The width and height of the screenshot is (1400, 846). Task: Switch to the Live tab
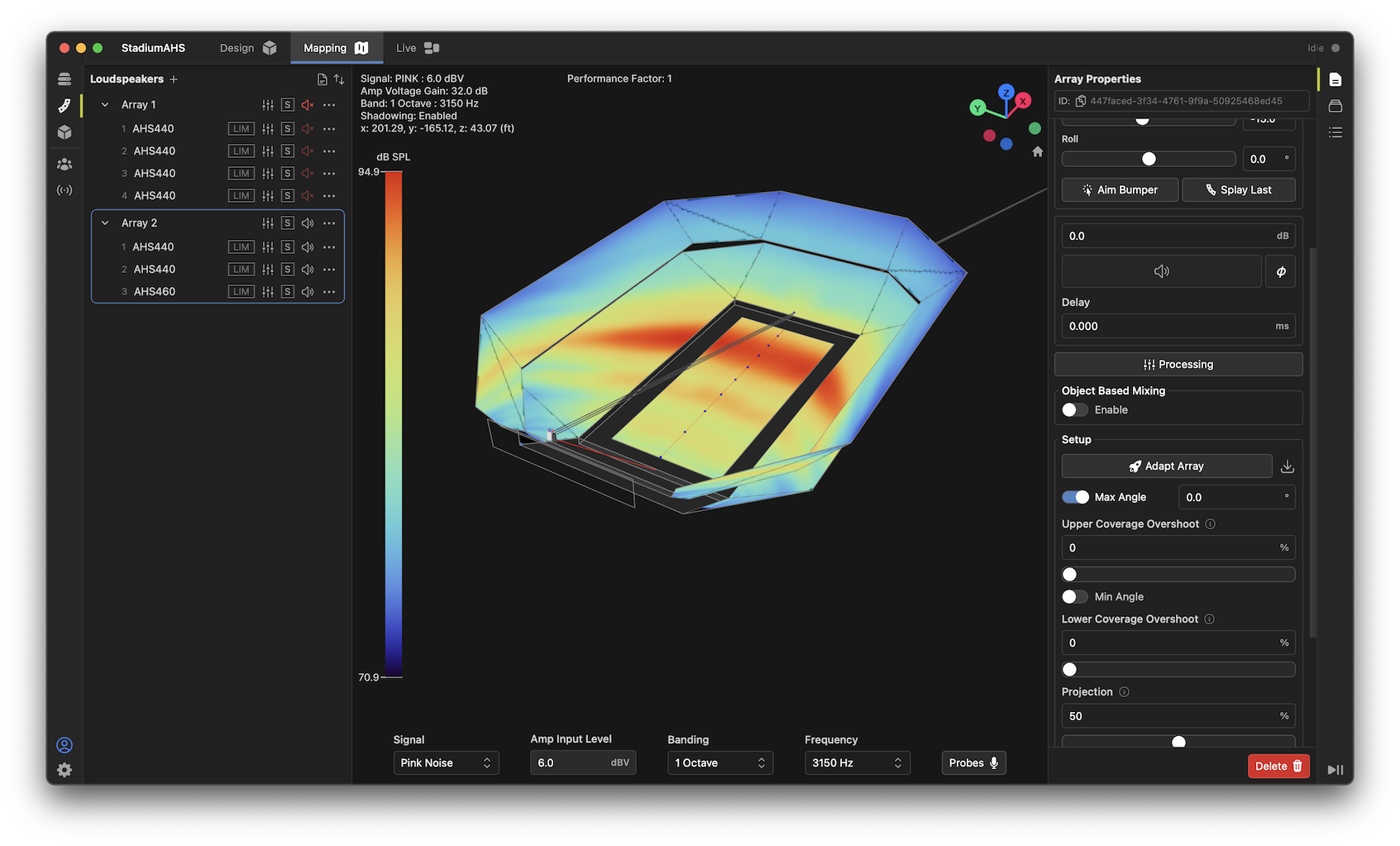pos(417,48)
